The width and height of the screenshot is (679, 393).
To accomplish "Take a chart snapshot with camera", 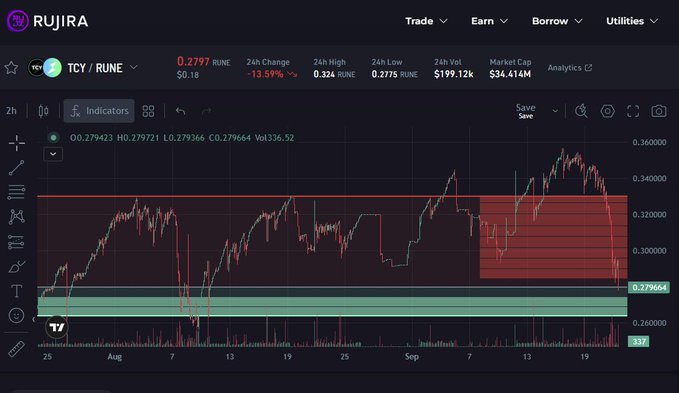I will [x=659, y=111].
